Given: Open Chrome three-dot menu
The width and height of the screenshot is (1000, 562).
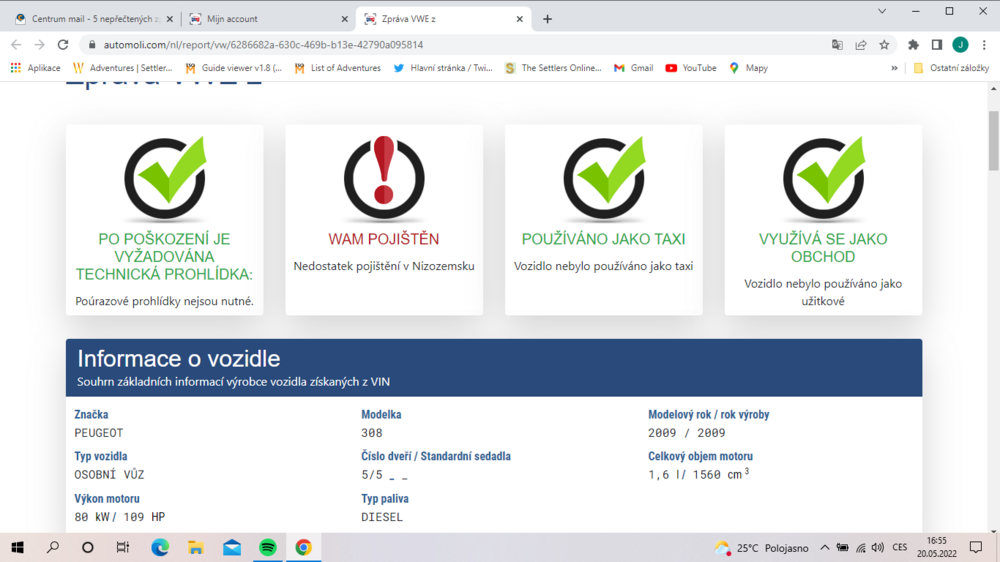Looking at the screenshot, I should point(984,45).
